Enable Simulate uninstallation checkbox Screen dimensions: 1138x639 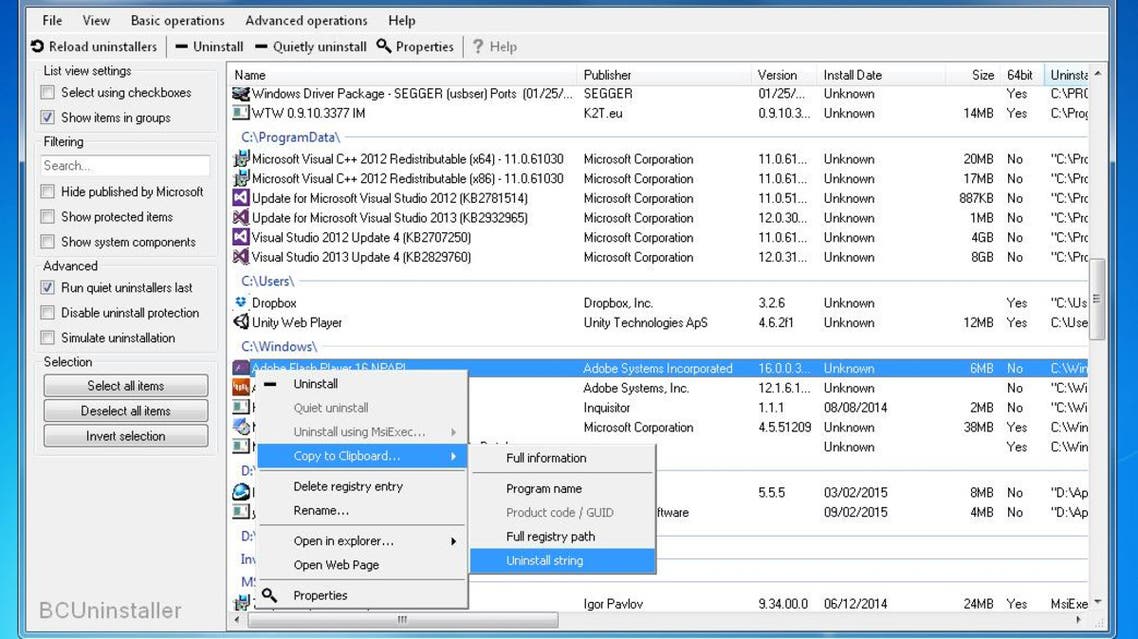(x=48, y=338)
